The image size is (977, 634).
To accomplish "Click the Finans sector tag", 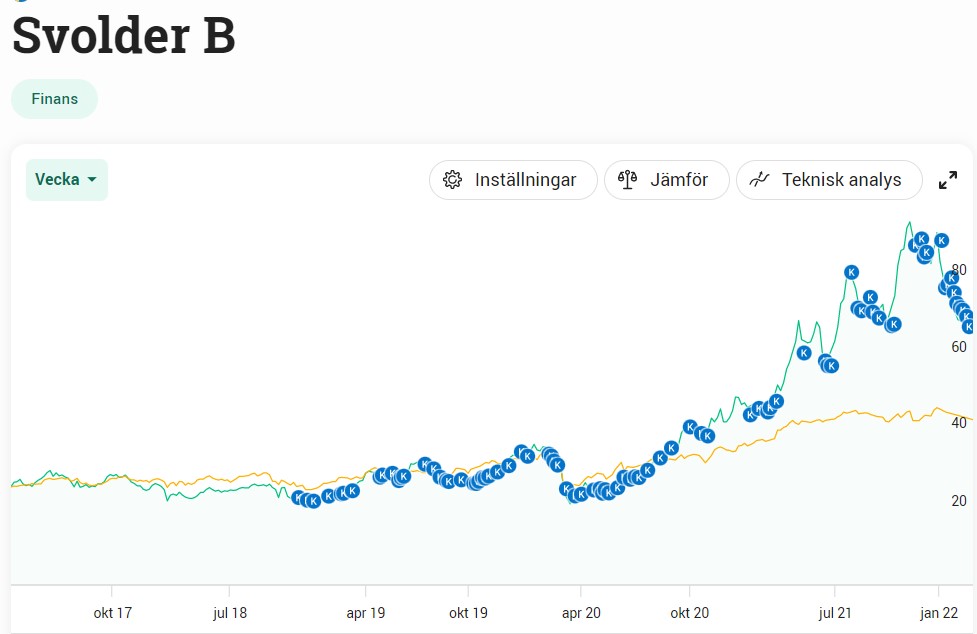I will (x=54, y=99).
